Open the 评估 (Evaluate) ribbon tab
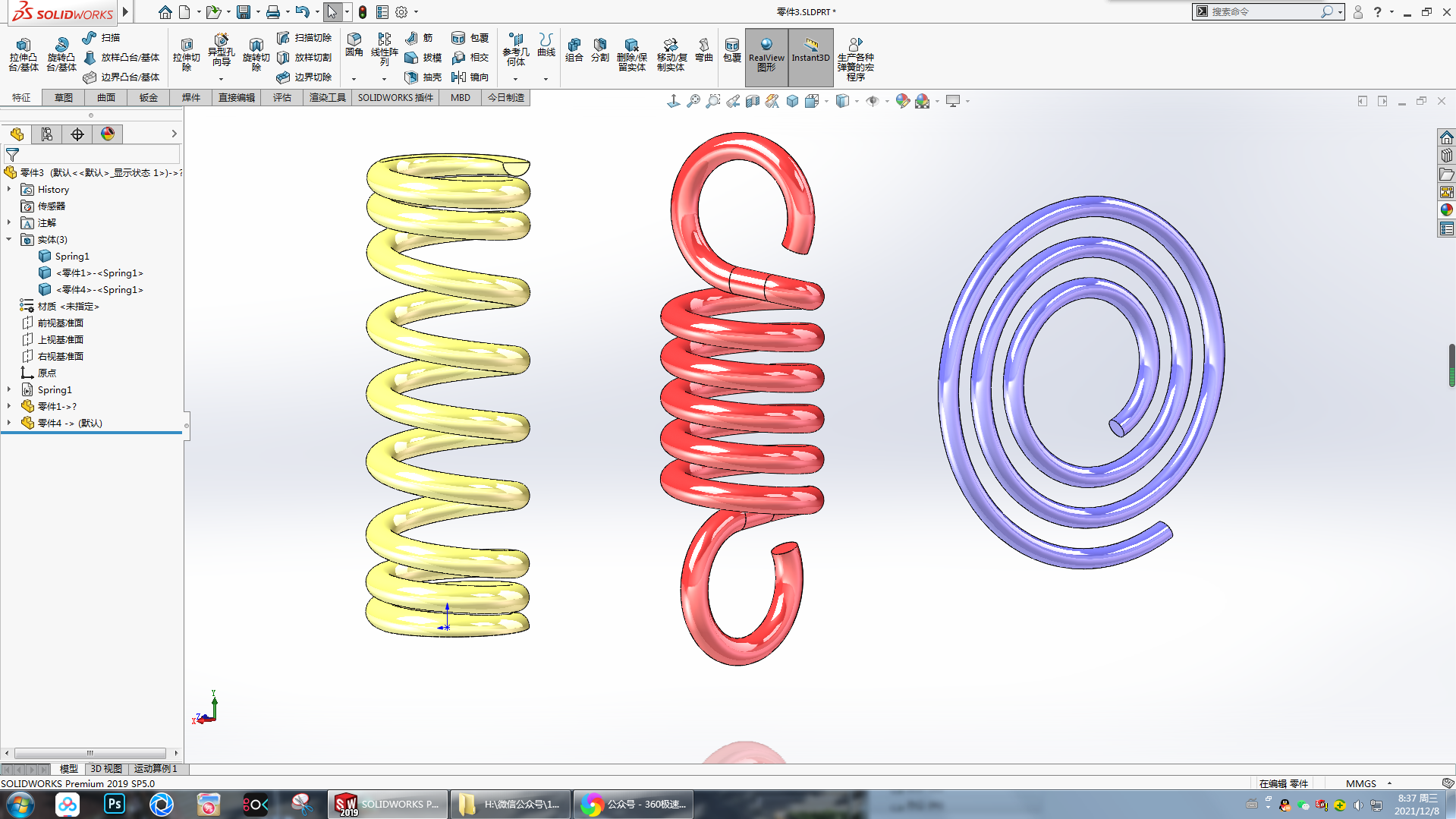The height and width of the screenshot is (819, 1456). 282,97
